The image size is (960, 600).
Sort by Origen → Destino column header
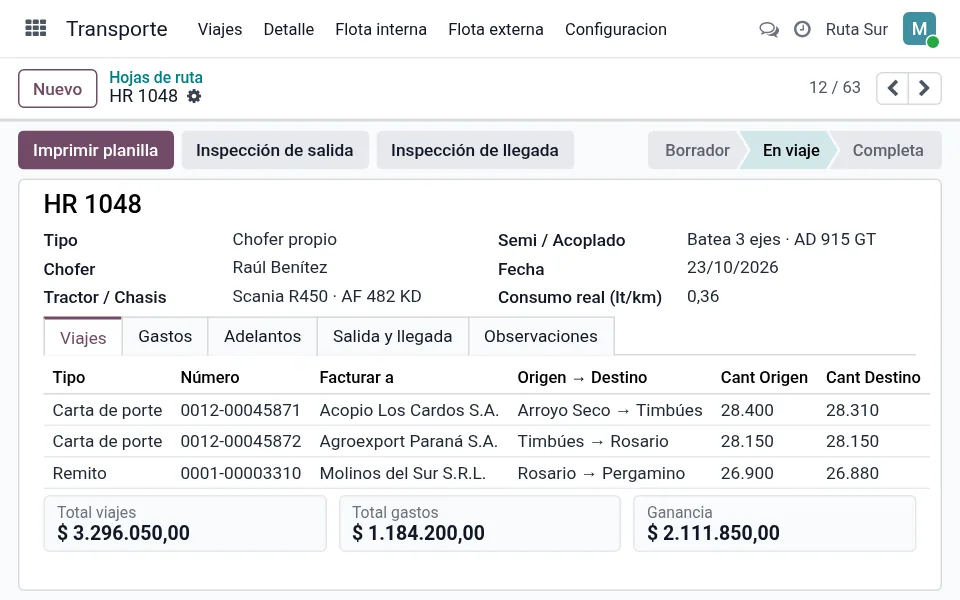582,377
